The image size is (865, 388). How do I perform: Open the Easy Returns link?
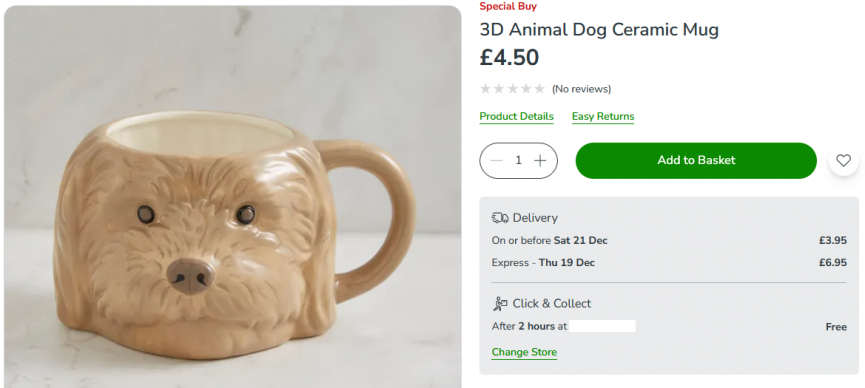pos(603,116)
